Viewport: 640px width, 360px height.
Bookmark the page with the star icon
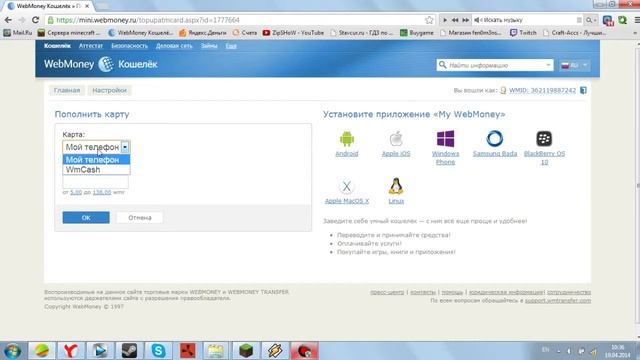pos(429,20)
